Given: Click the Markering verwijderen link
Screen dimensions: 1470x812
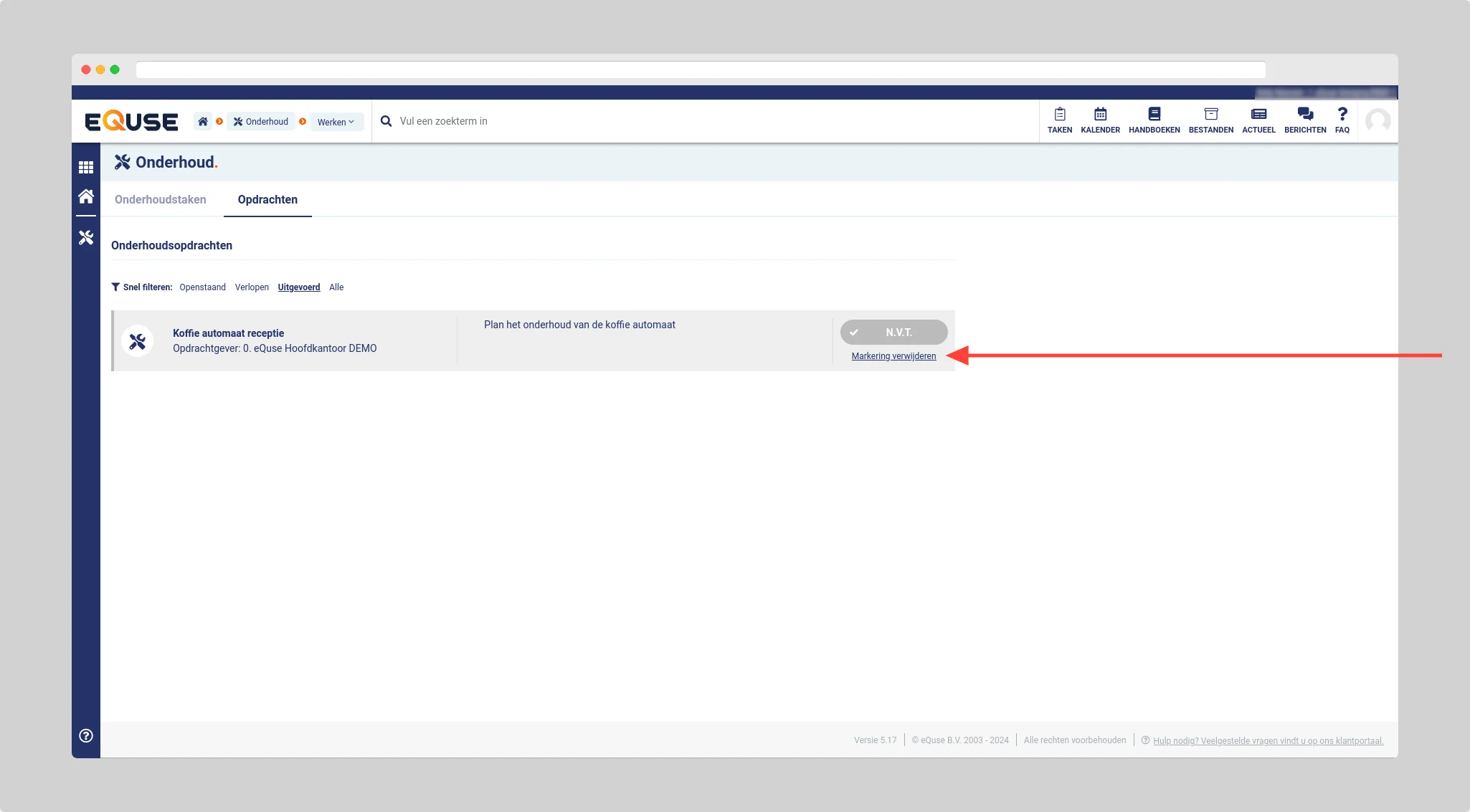Looking at the screenshot, I should (893, 356).
